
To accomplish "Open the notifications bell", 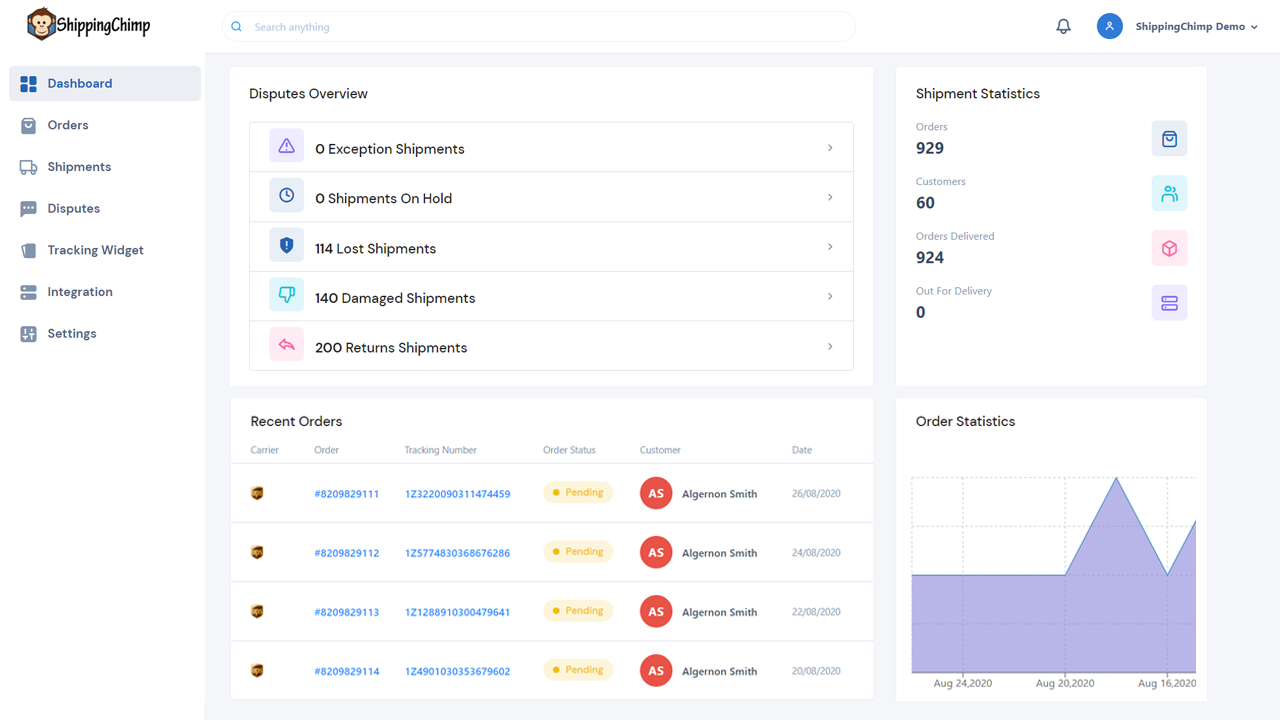I will [1063, 27].
